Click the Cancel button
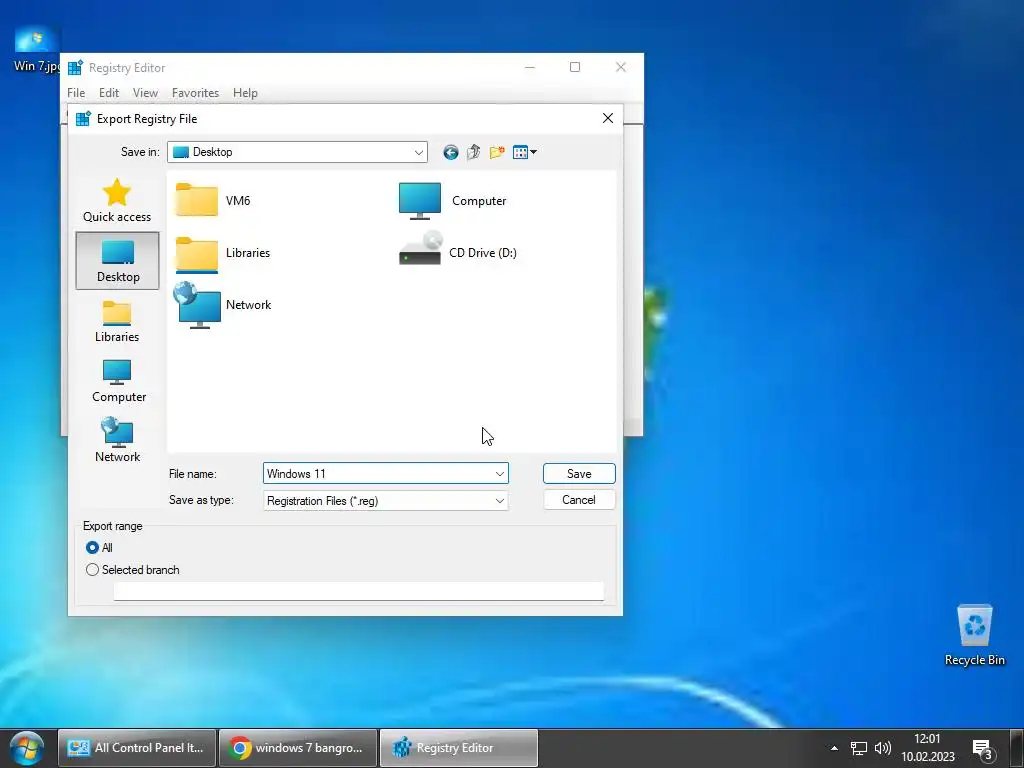The height and width of the screenshot is (768, 1024). click(x=579, y=500)
